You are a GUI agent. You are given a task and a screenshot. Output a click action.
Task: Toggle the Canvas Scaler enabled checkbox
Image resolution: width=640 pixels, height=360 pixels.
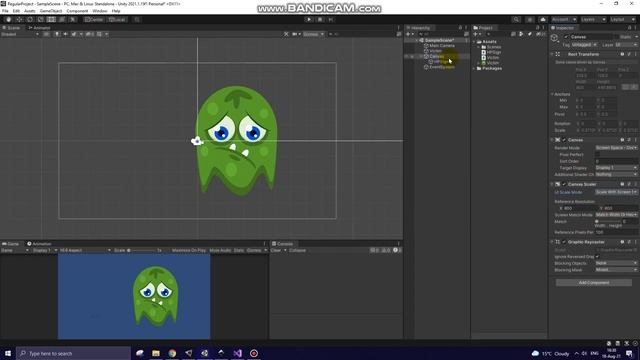(565, 184)
